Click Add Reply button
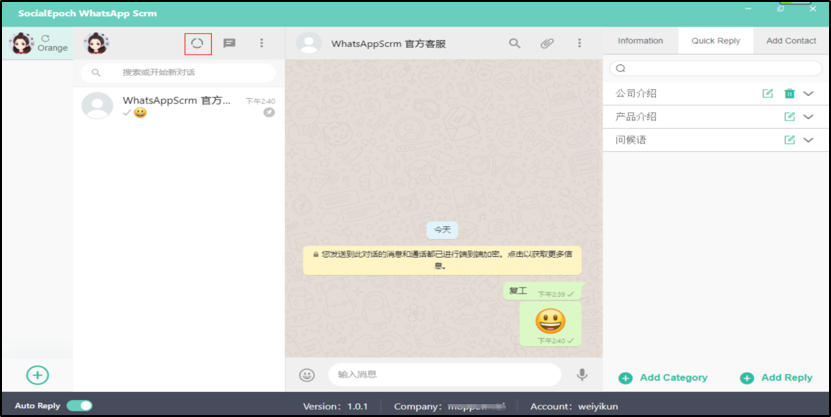This screenshot has height=417, width=831. pyautogui.click(x=776, y=378)
